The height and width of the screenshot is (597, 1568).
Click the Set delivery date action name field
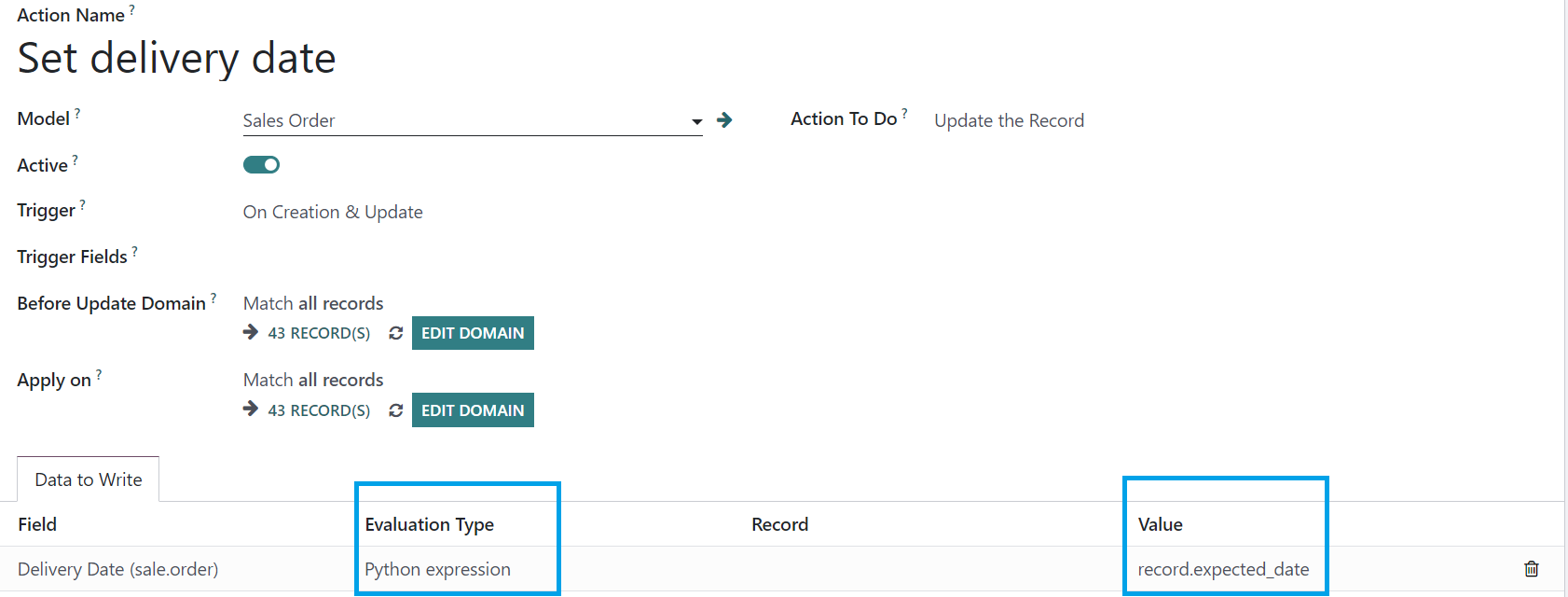pyautogui.click(x=177, y=58)
